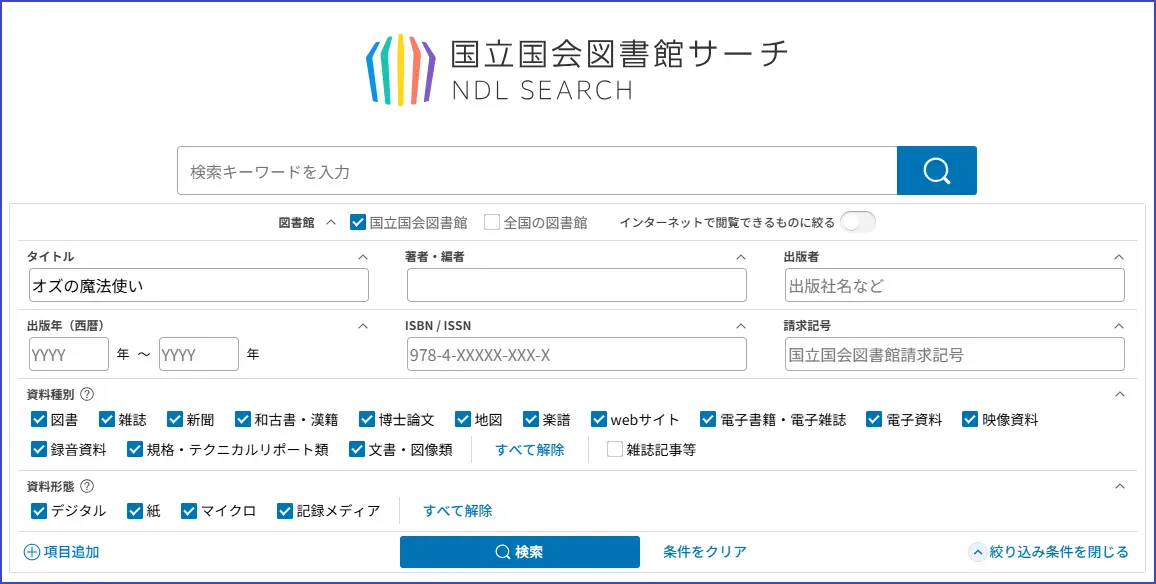Click the plus icon for 項目追加

click(x=32, y=552)
